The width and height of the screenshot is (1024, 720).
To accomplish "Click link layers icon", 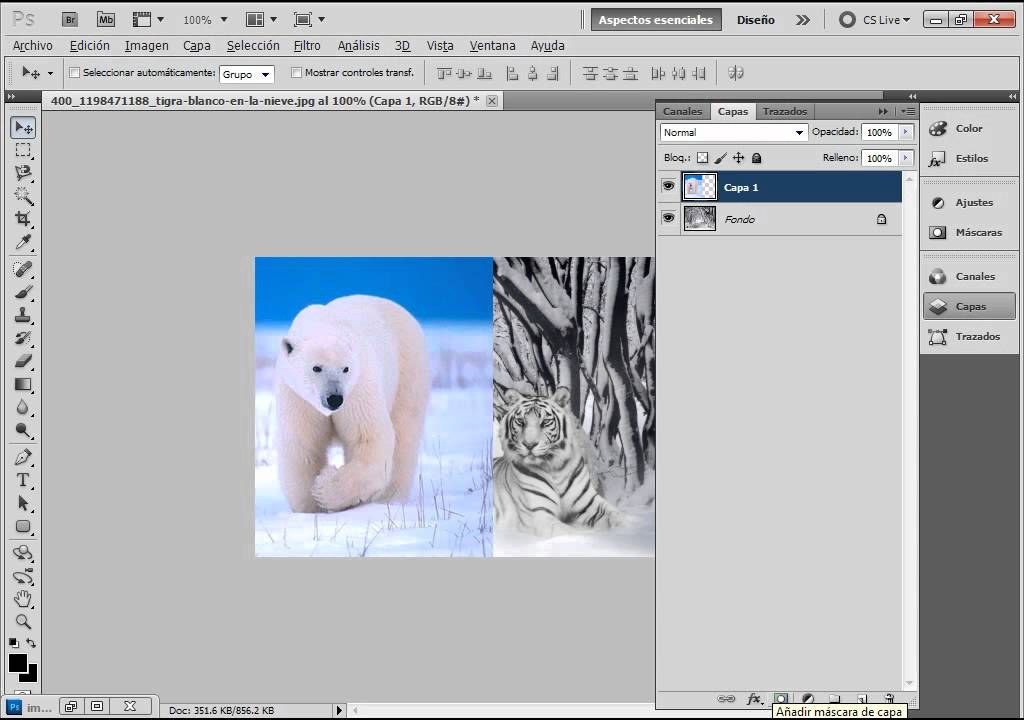I will pos(726,698).
